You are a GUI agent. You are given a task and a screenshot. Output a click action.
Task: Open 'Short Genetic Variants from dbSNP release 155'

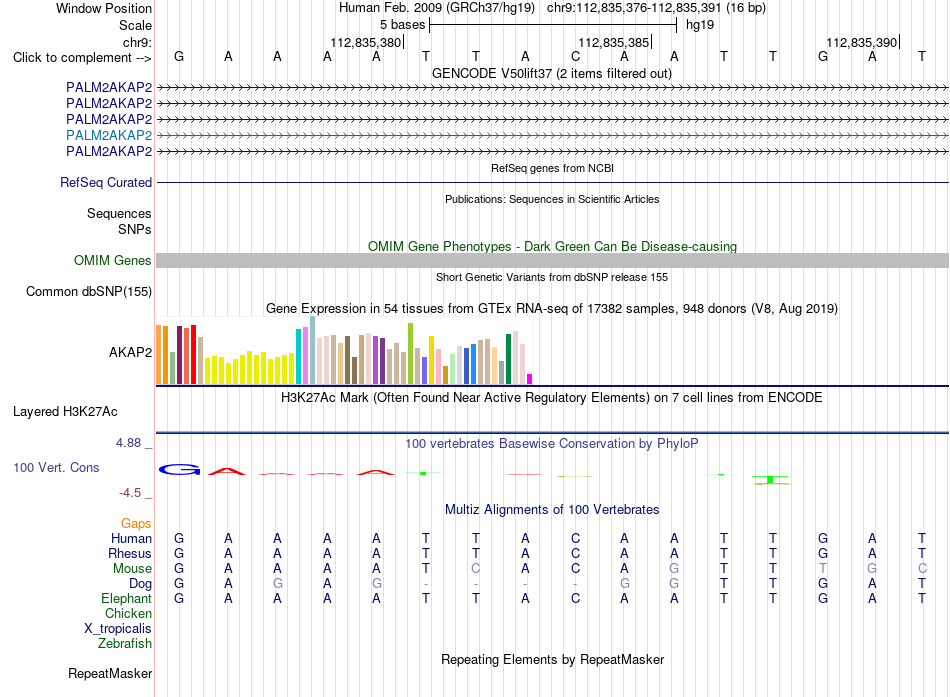coord(552,277)
